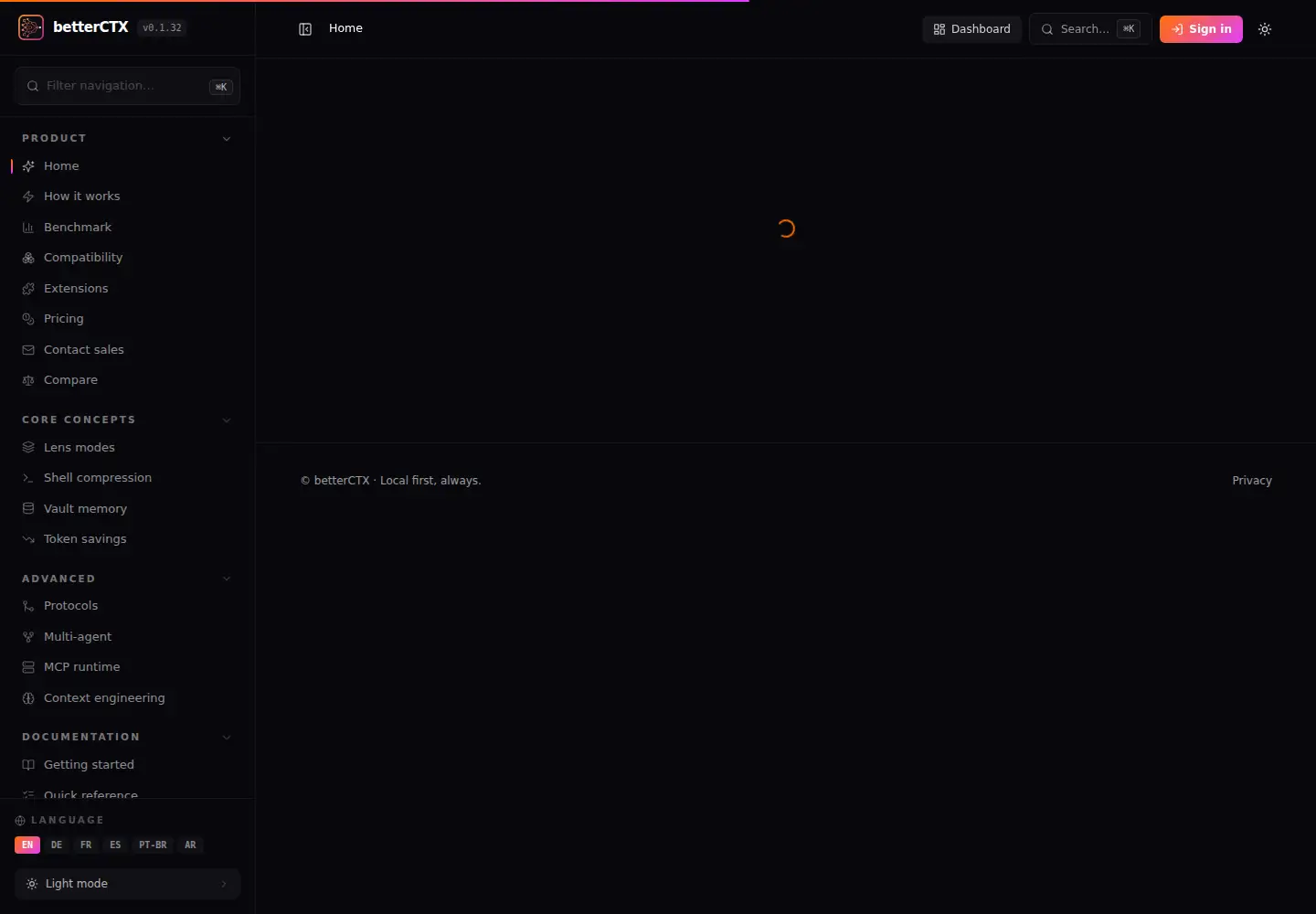Image resolution: width=1316 pixels, height=914 pixels.
Task: Open the Privacy link in footer
Action: (x=1252, y=481)
